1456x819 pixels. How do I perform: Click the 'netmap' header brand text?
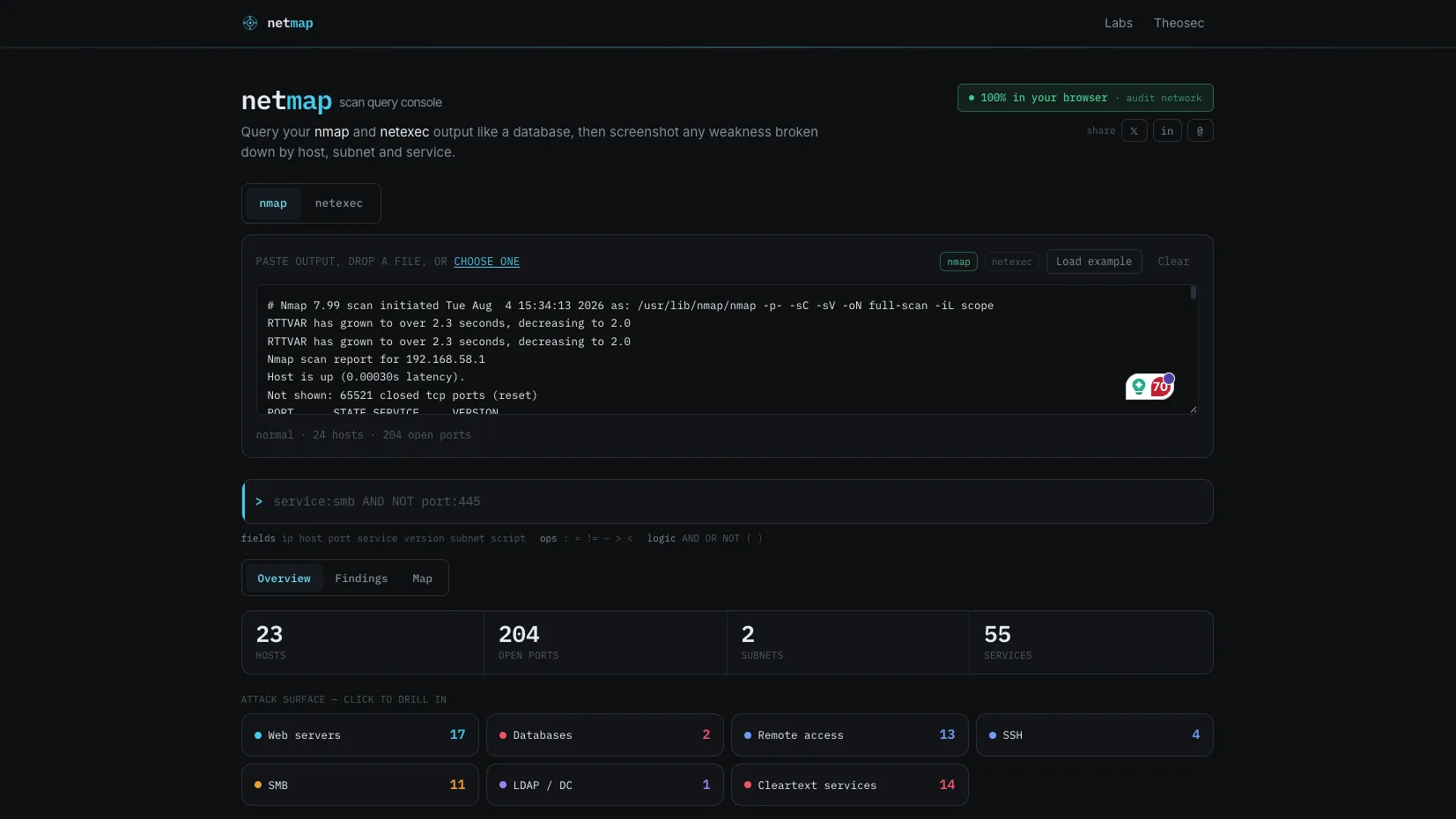(x=290, y=23)
